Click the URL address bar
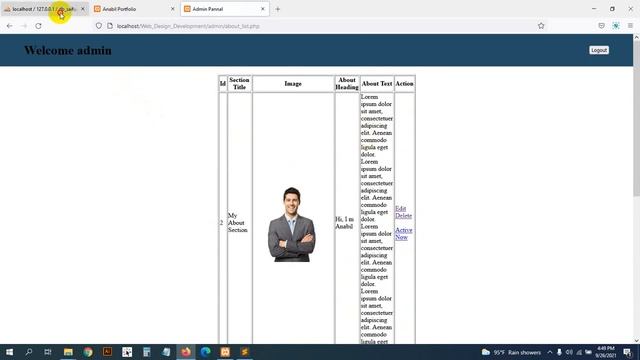 pyautogui.click(x=318, y=26)
